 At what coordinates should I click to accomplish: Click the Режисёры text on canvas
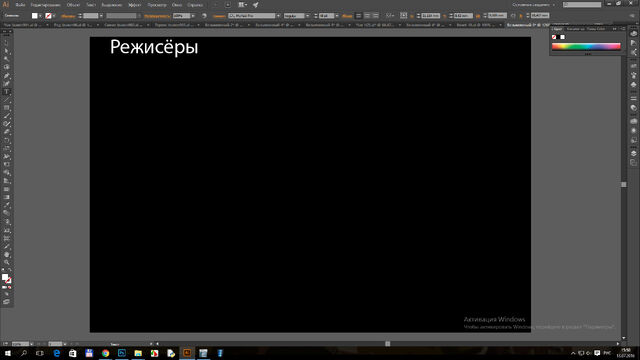click(x=154, y=47)
